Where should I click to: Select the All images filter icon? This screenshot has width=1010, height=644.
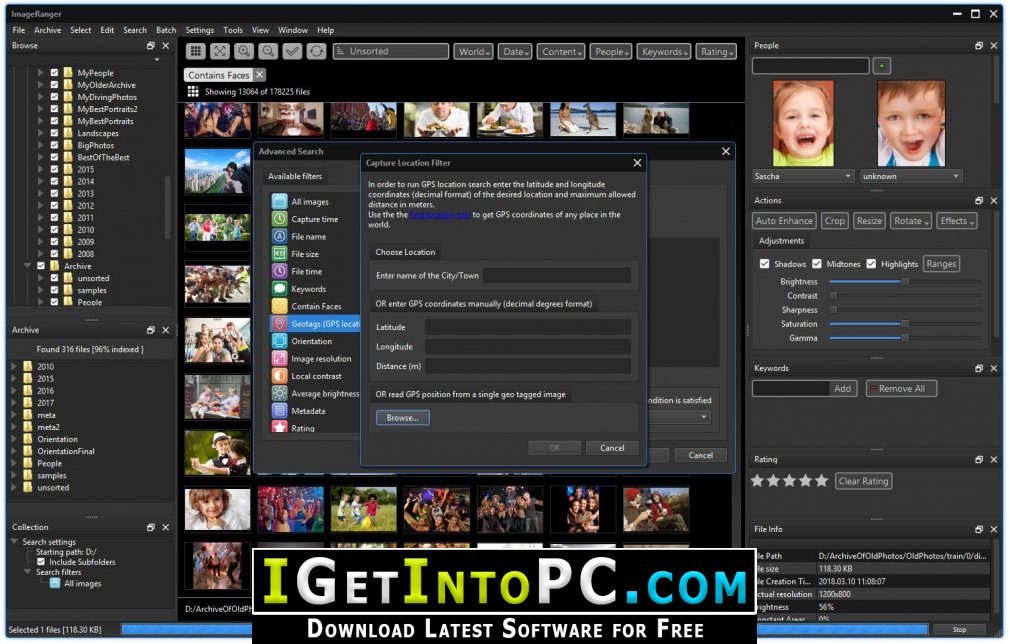coord(280,202)
